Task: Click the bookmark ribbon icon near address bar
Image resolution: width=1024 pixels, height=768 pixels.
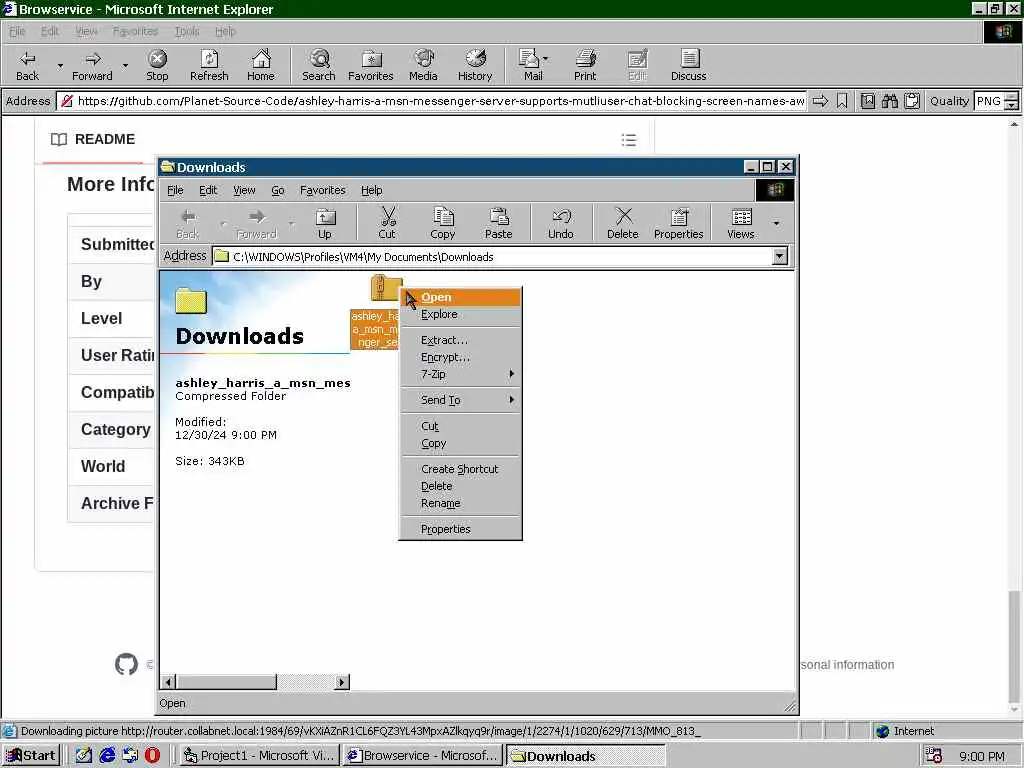Action: [x=842, y=101]
